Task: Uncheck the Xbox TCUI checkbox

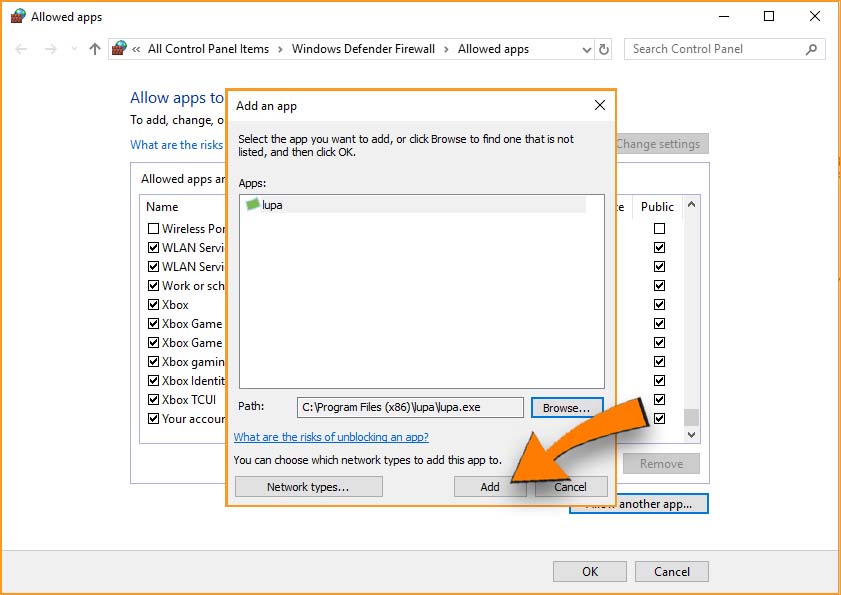Action: point(154,400)
